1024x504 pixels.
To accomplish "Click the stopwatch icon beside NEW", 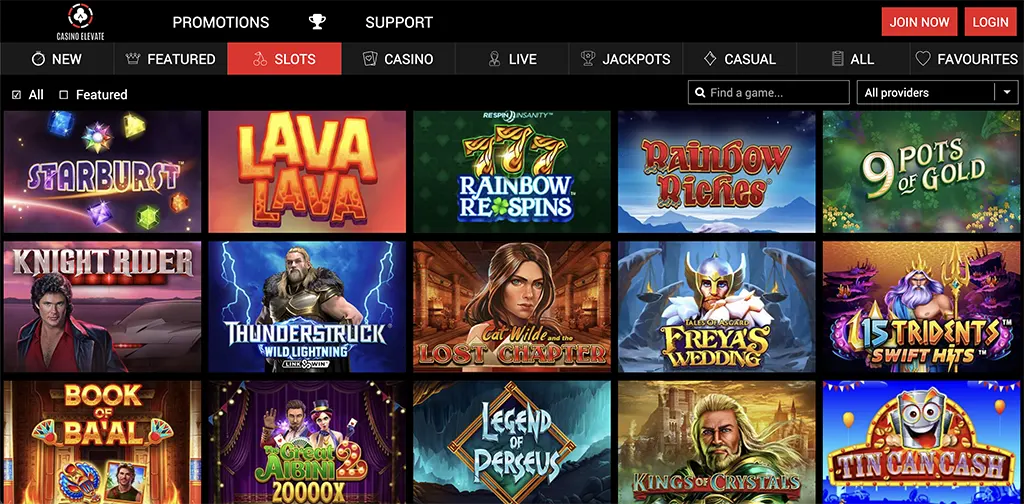I will click(39, 59).
